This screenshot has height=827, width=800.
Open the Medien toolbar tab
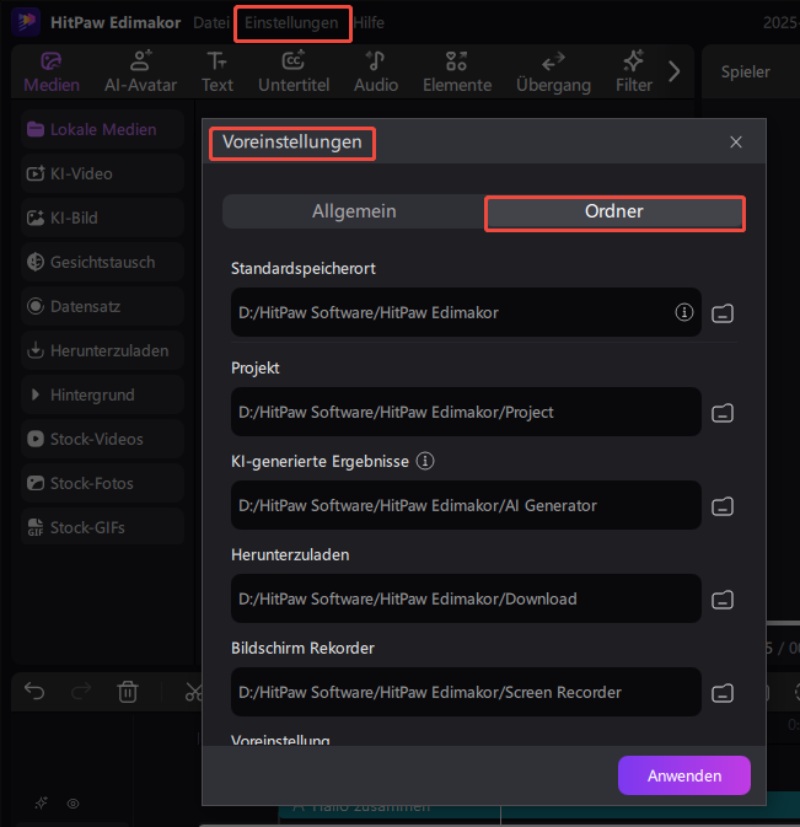[x=51, y=72]
